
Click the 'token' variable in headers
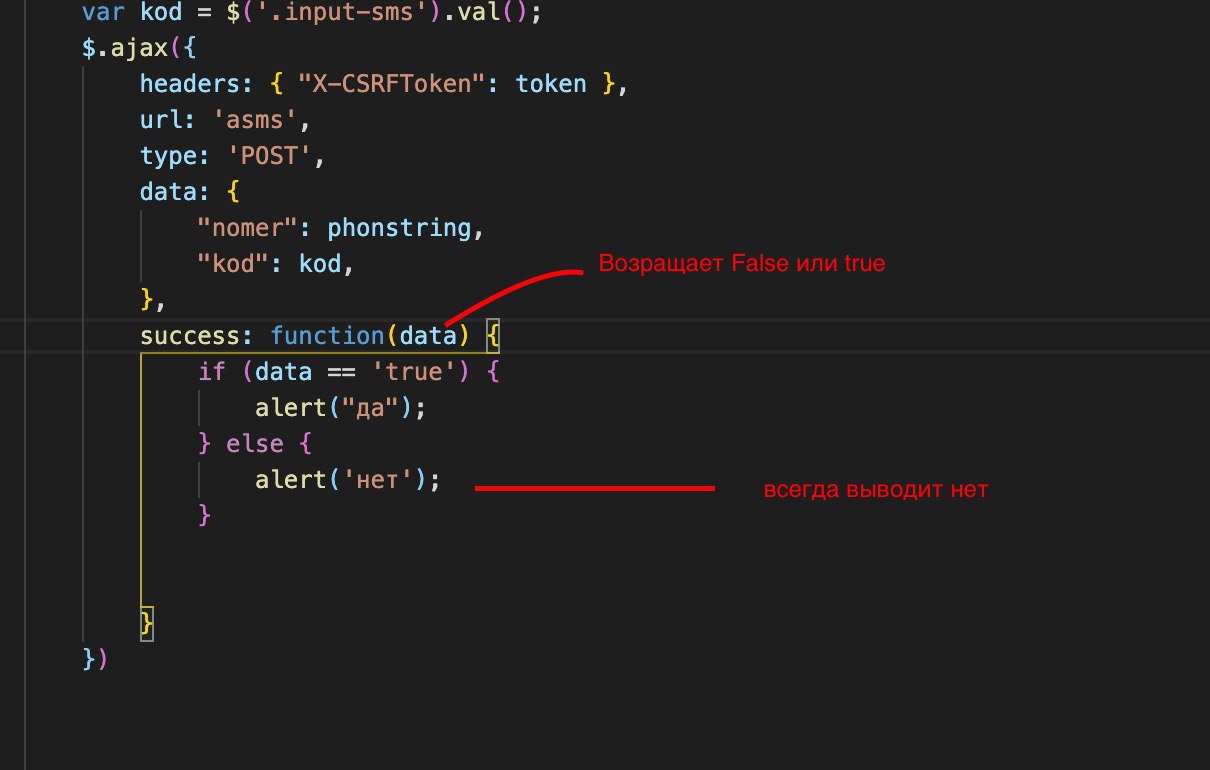(551, 84)
